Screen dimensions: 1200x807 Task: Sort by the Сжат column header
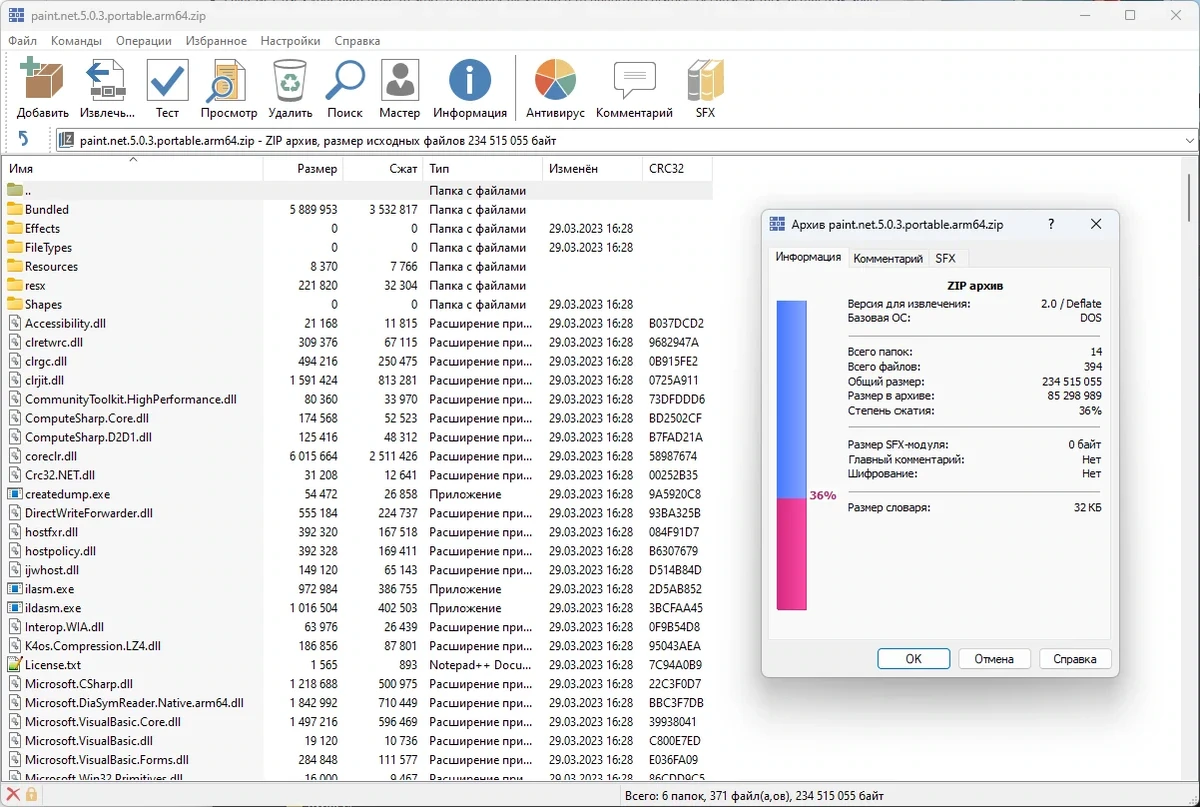coord(383,169)
